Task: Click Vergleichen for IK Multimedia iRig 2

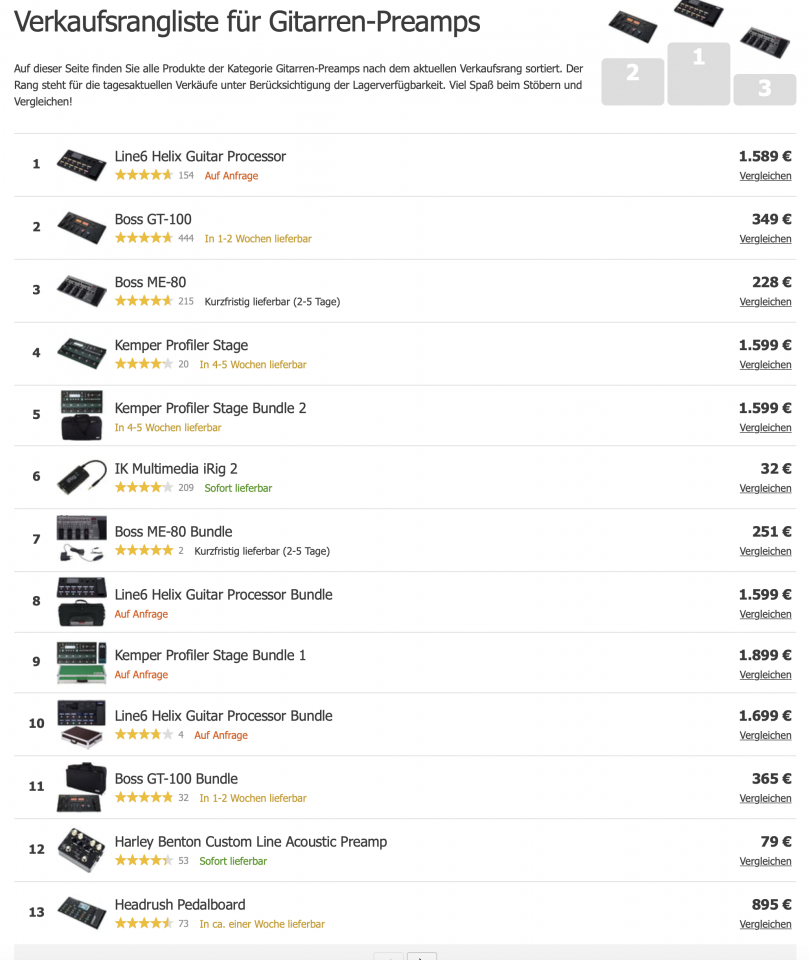Action: click(765, 489)
